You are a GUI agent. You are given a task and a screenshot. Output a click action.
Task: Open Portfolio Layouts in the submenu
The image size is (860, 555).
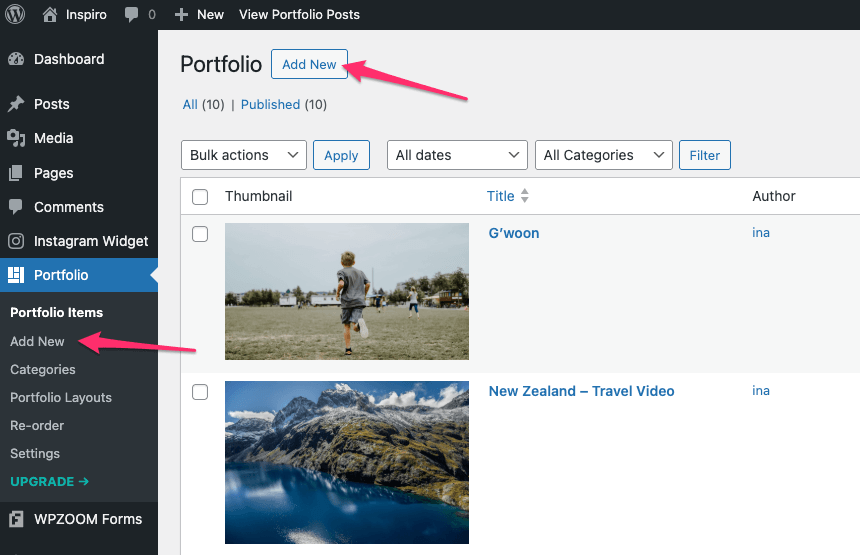tap(61, 397)
